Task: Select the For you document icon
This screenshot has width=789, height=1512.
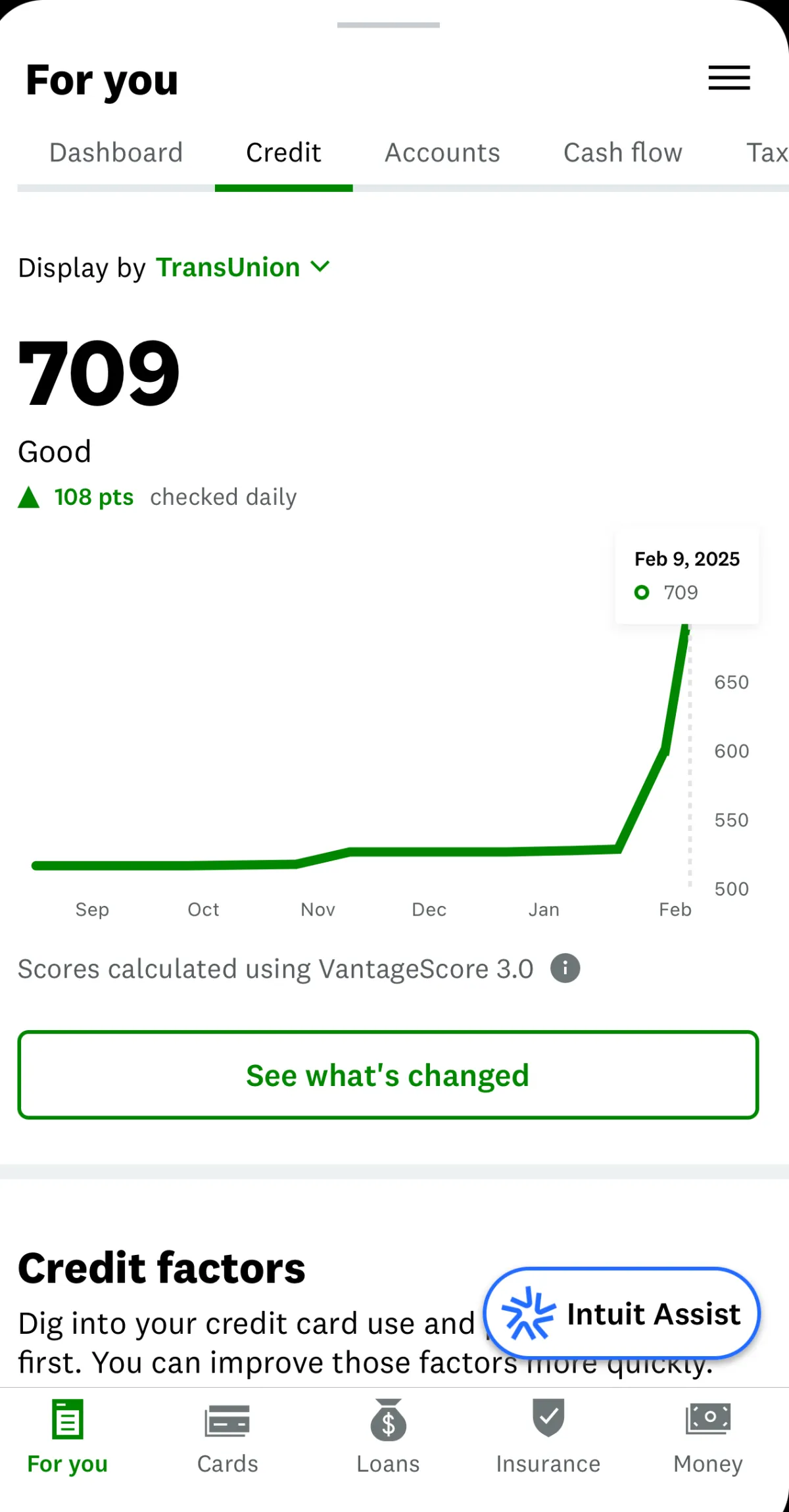Action: [67, 1419]
